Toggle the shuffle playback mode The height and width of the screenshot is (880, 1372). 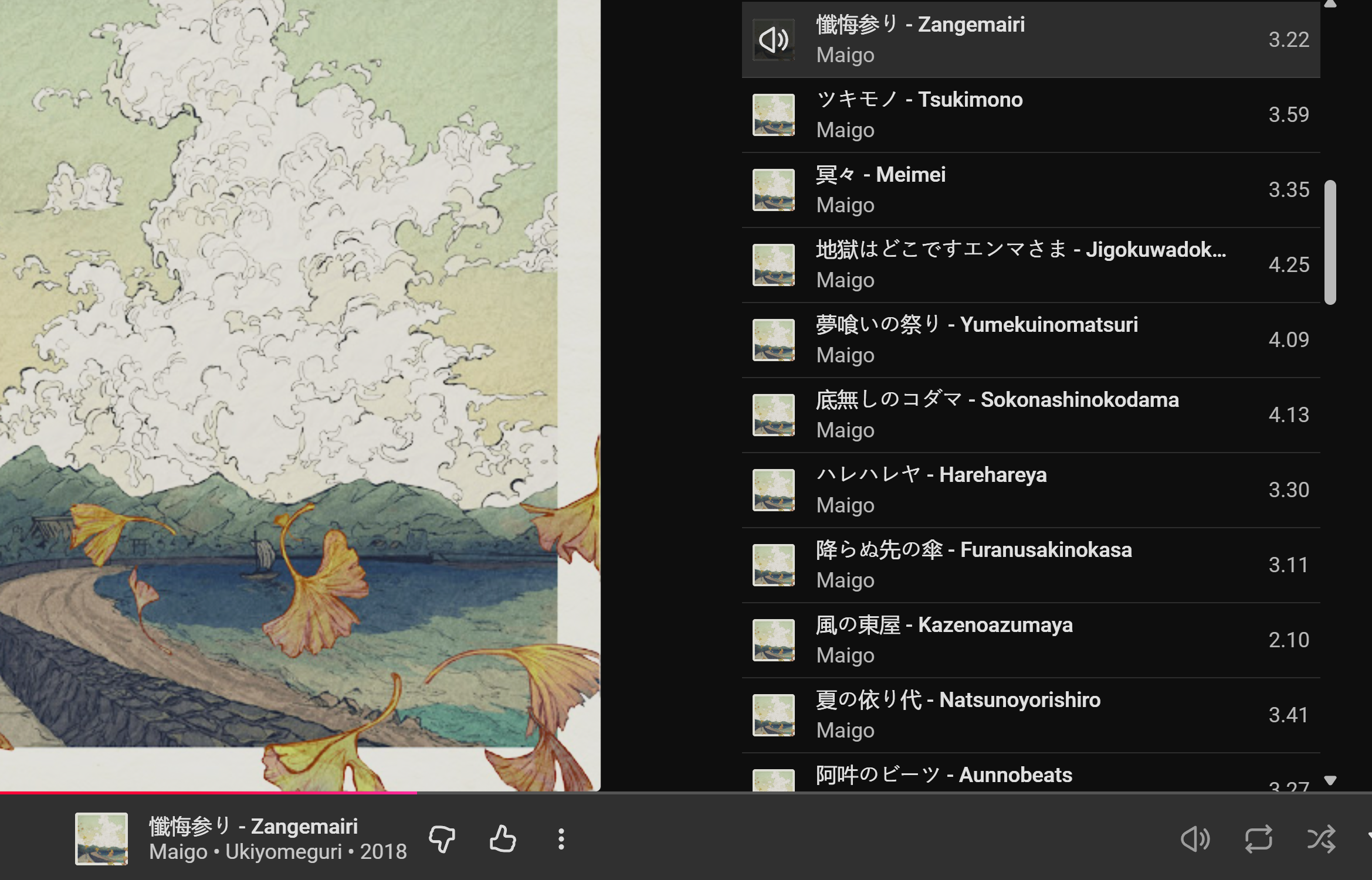[1321, 839]
